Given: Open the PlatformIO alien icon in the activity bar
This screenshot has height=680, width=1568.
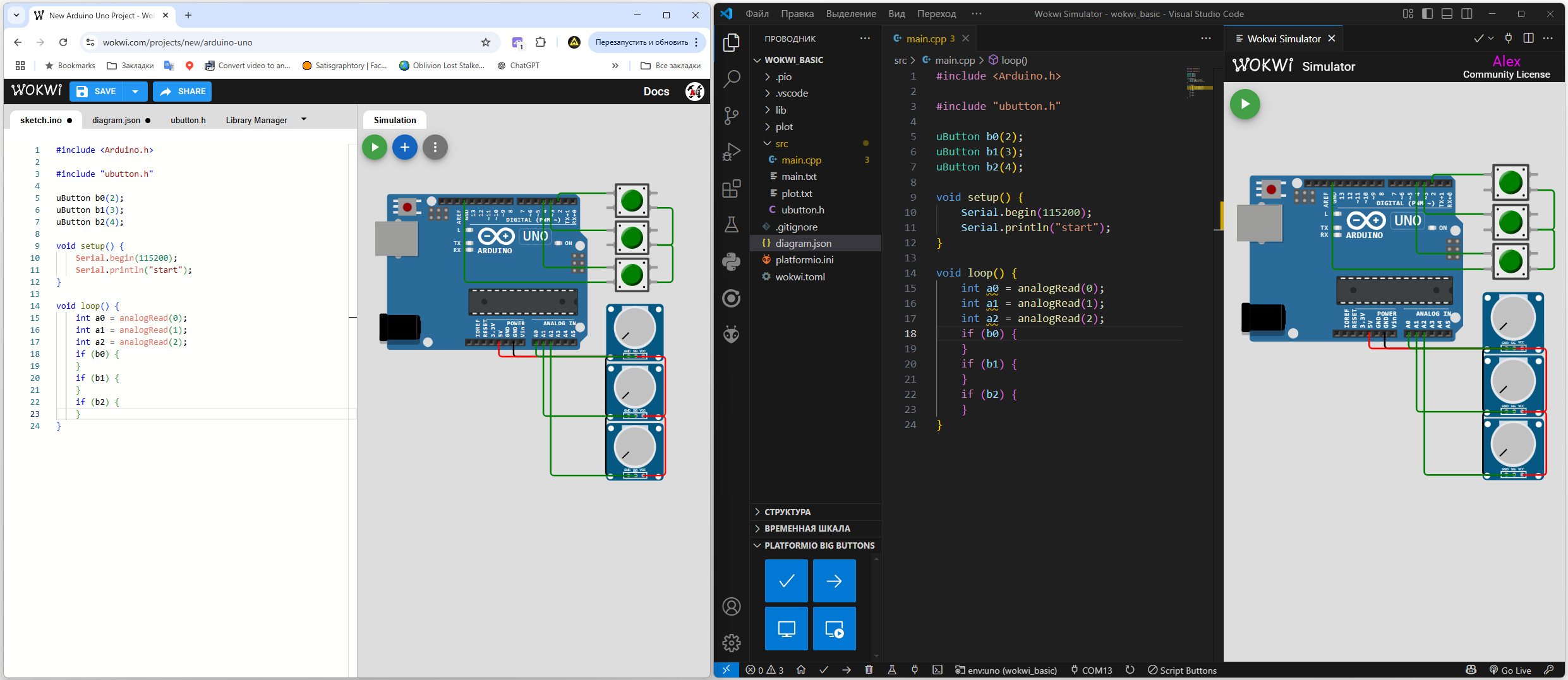Looking at the screenshot, I should [732, 334].
